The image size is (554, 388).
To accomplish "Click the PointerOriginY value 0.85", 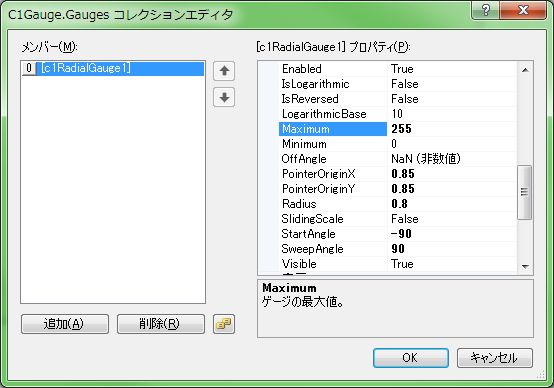I will [x=403, y=189].
